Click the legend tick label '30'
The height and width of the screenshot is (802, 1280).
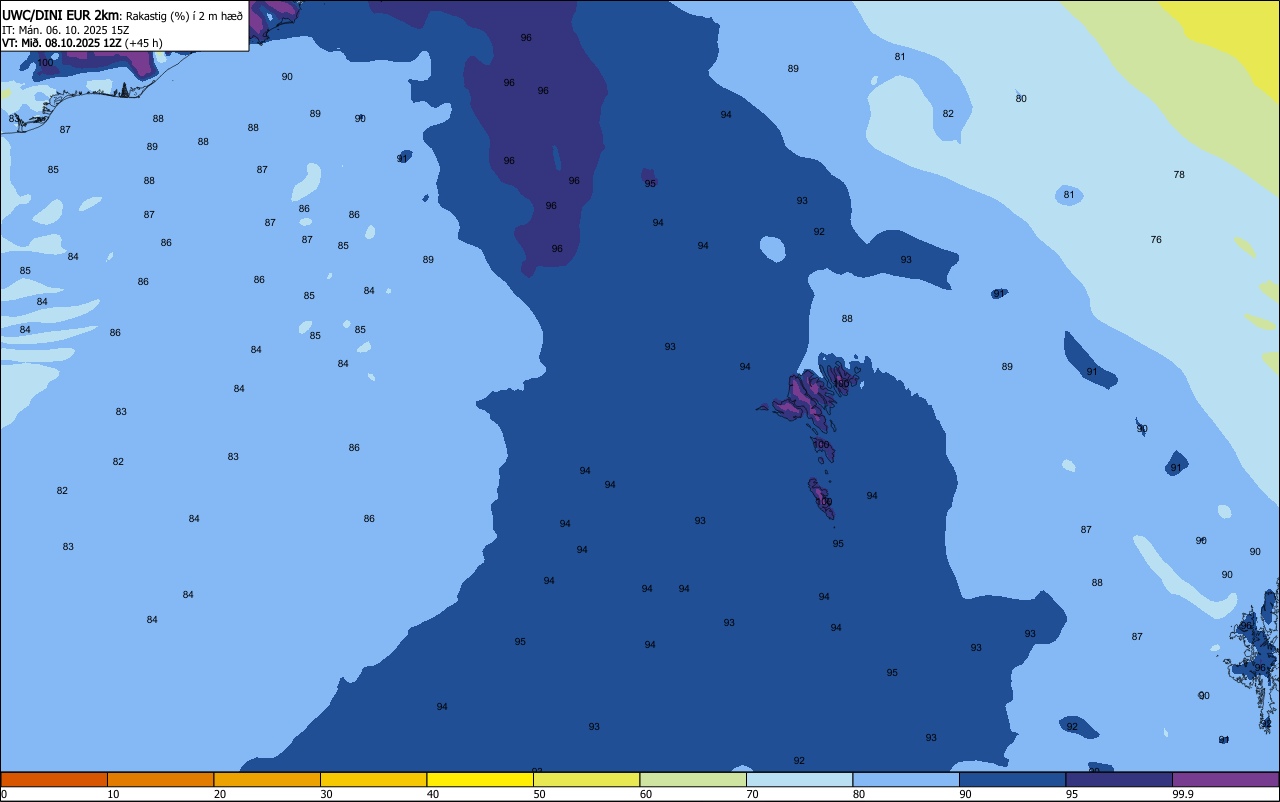pos(326,794)
